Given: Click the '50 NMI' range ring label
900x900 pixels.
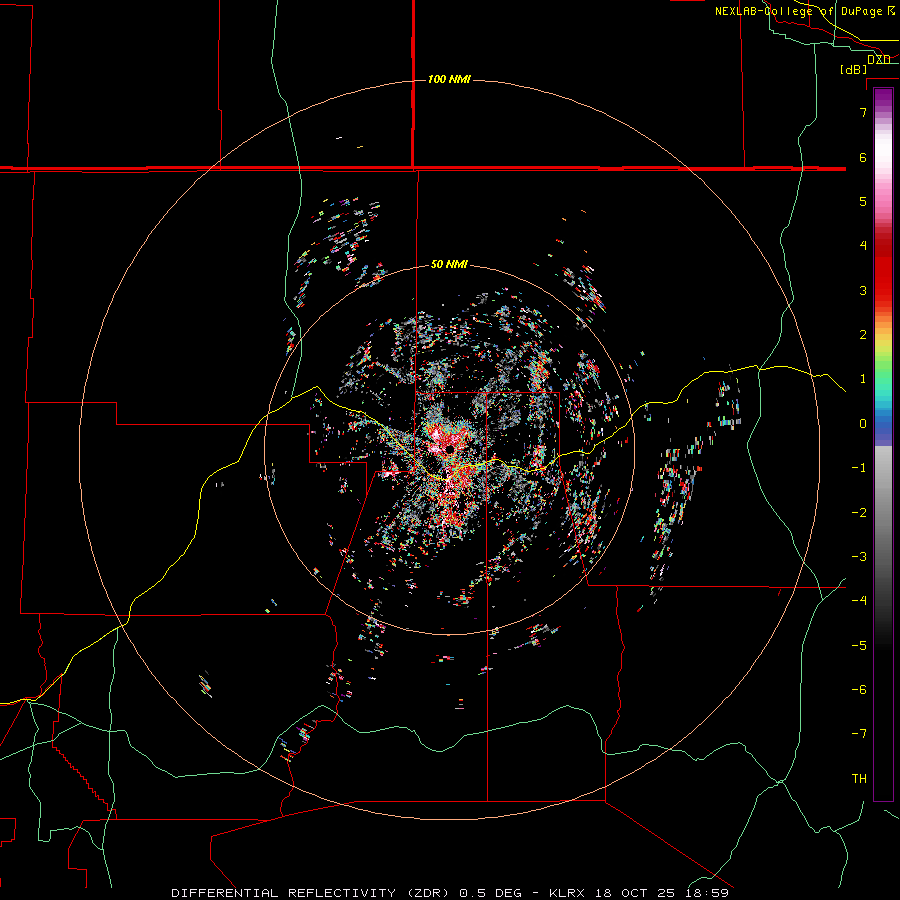Looking at the screenshot, I should coord(449,264).
